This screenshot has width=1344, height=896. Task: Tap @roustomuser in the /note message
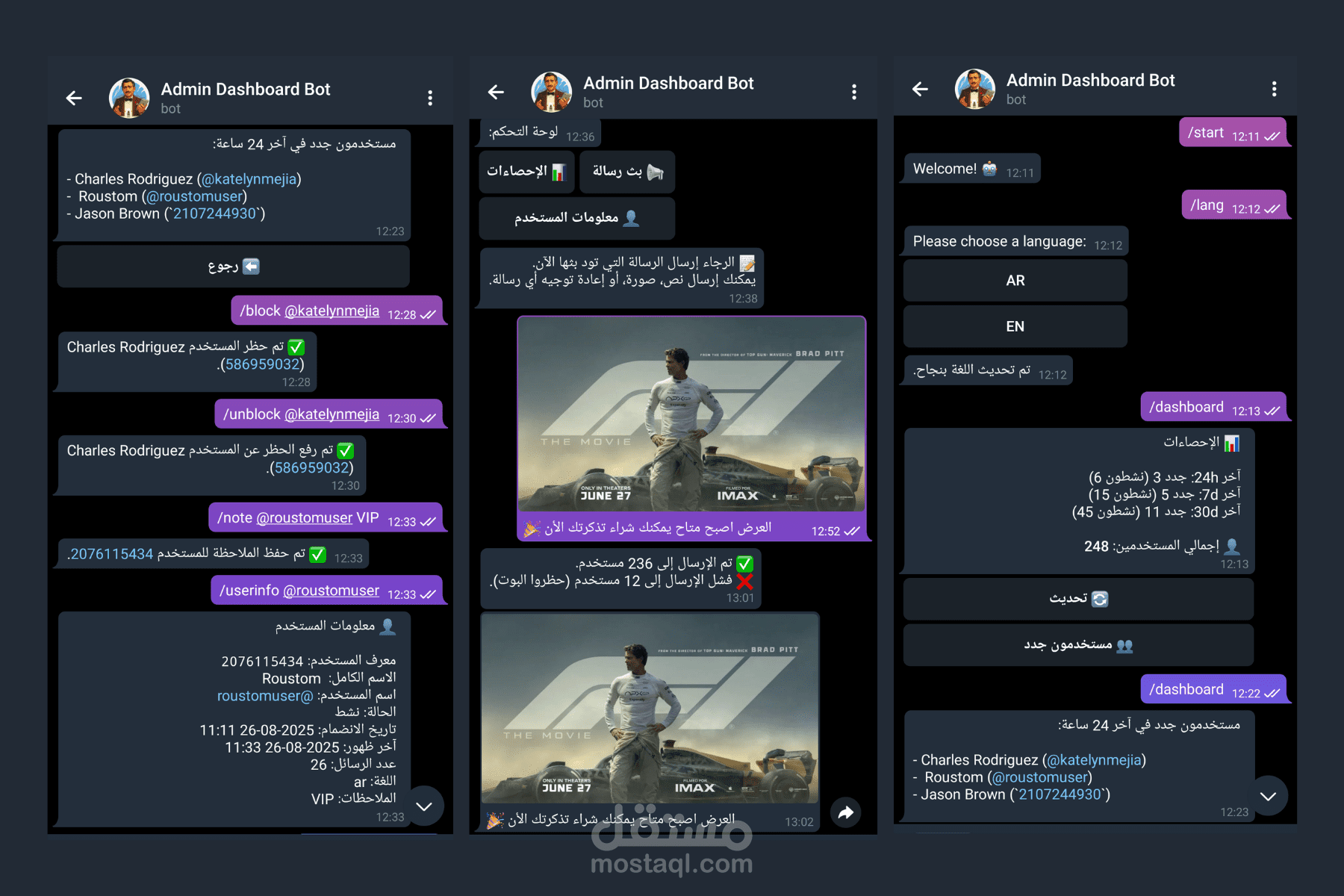[305, 518]
